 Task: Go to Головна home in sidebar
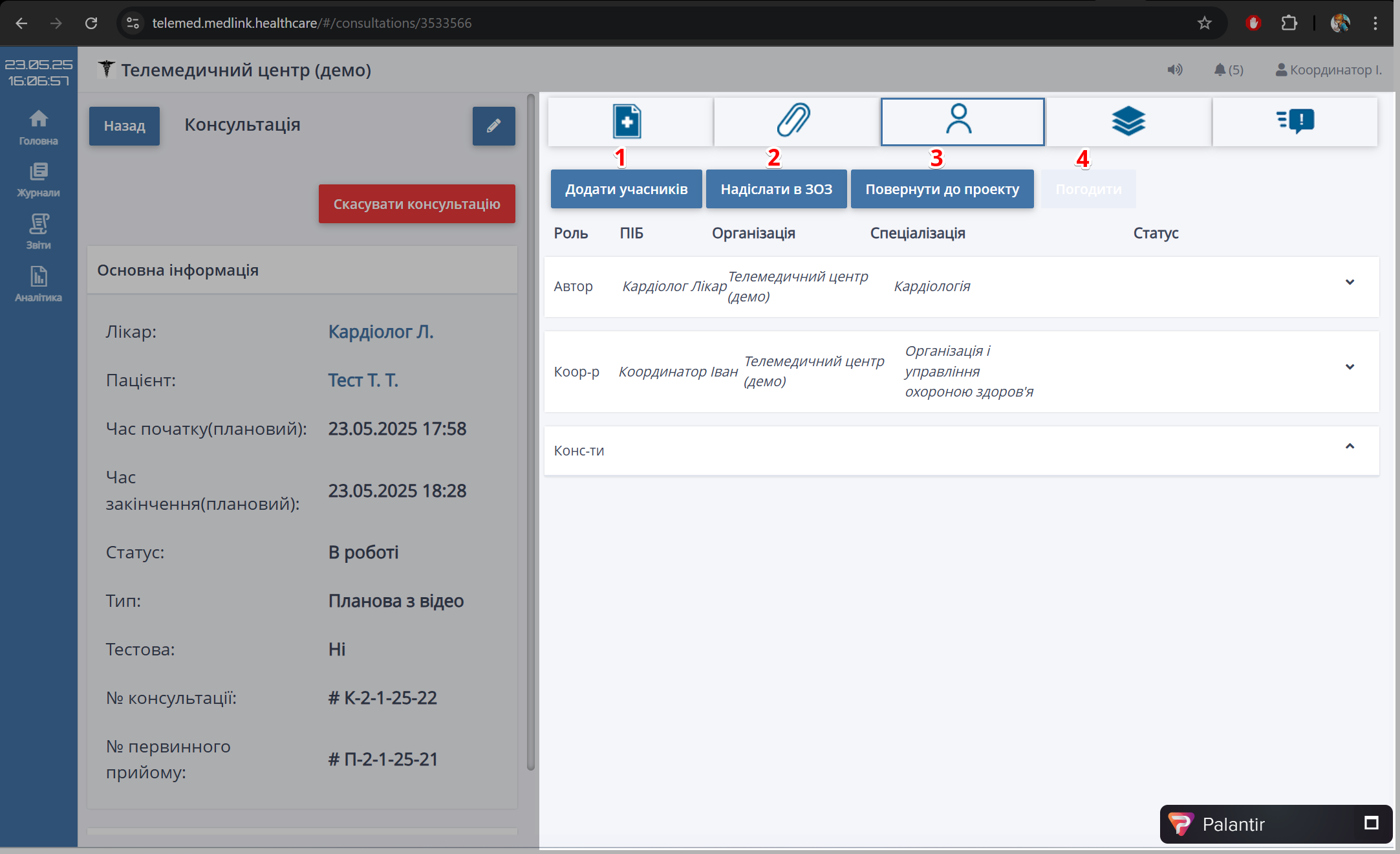38,127
